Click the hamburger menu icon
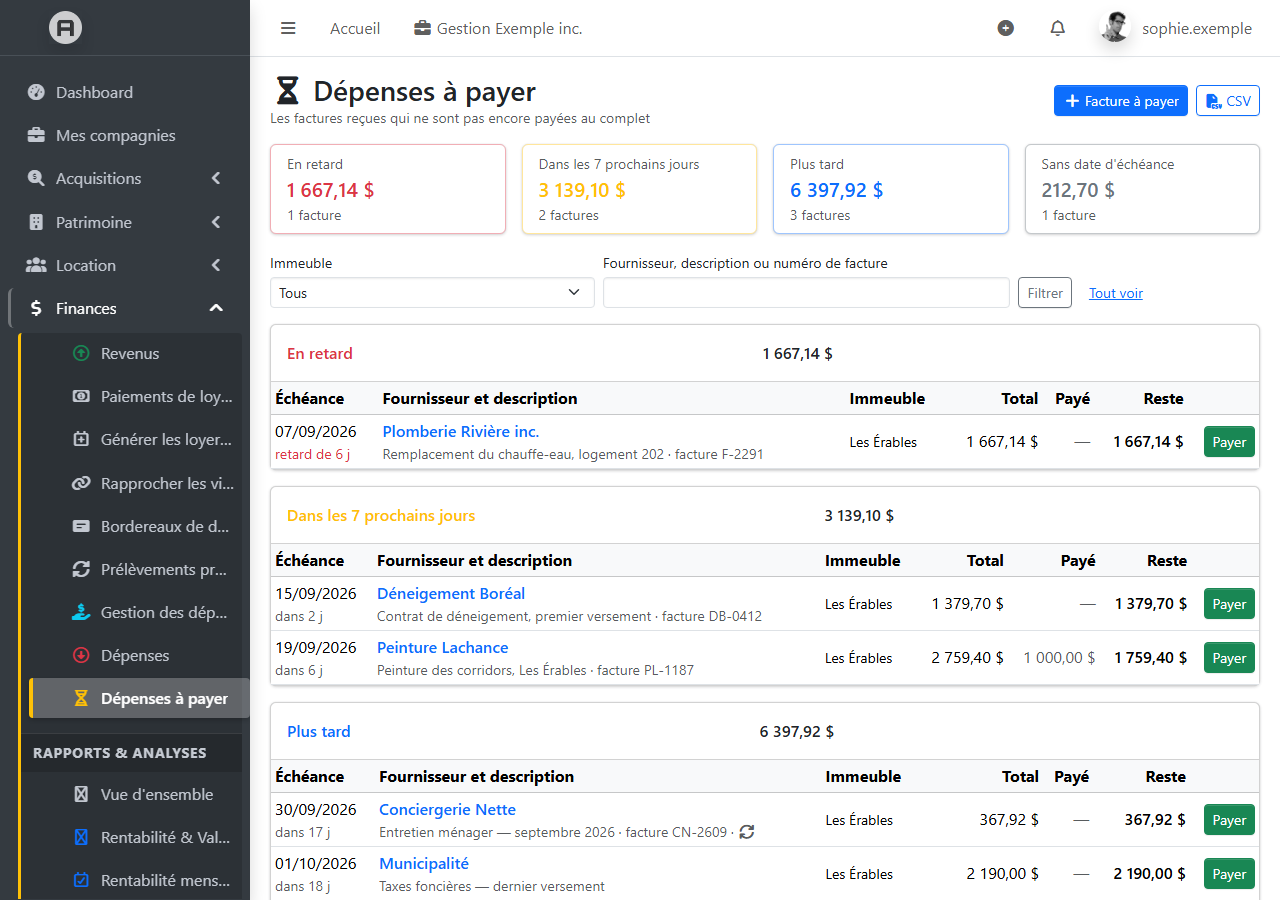This screenshot has height=900, width=1280. point(288,28)
